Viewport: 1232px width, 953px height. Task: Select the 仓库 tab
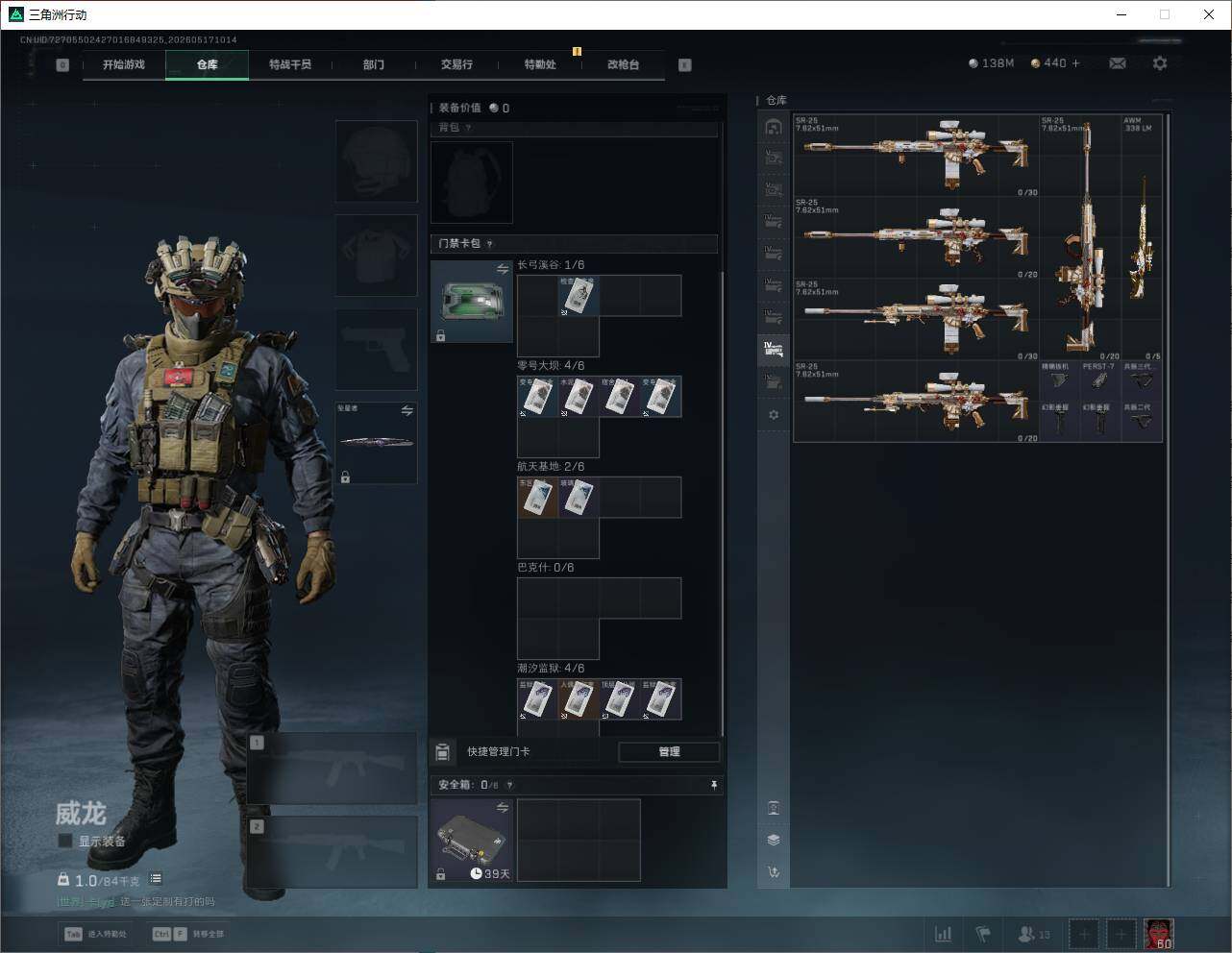coord(208,64)
